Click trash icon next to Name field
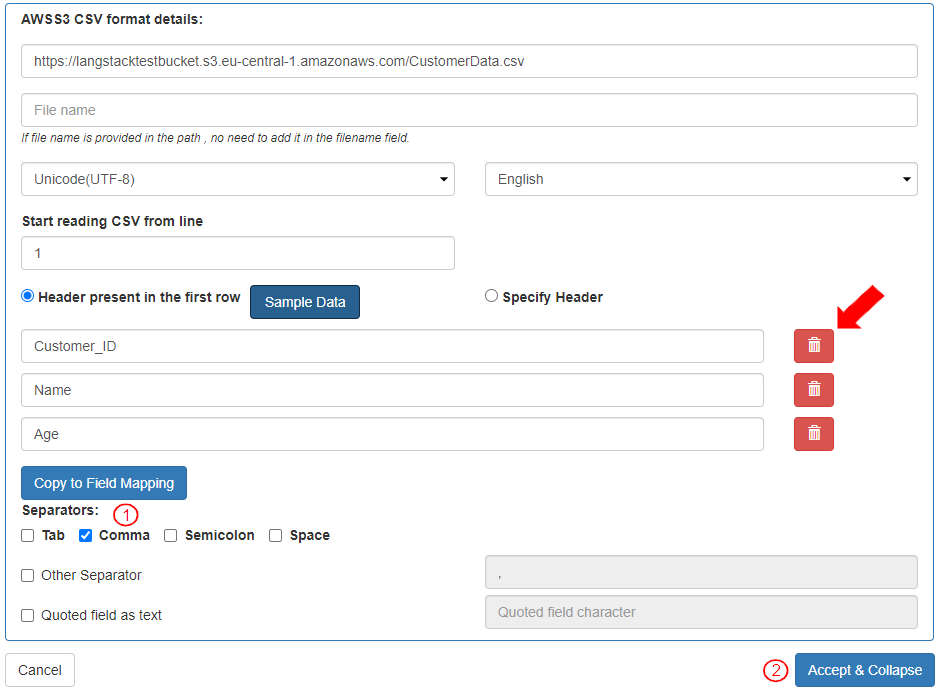Screen dimensions: 943x697 point(813,390)
